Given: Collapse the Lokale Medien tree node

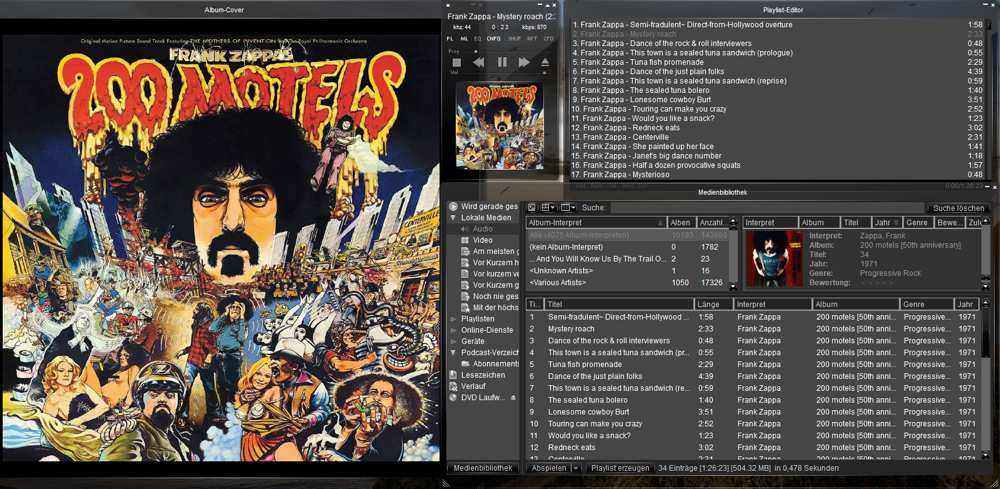Looking at the screenshot, I should tap(453, 218).
